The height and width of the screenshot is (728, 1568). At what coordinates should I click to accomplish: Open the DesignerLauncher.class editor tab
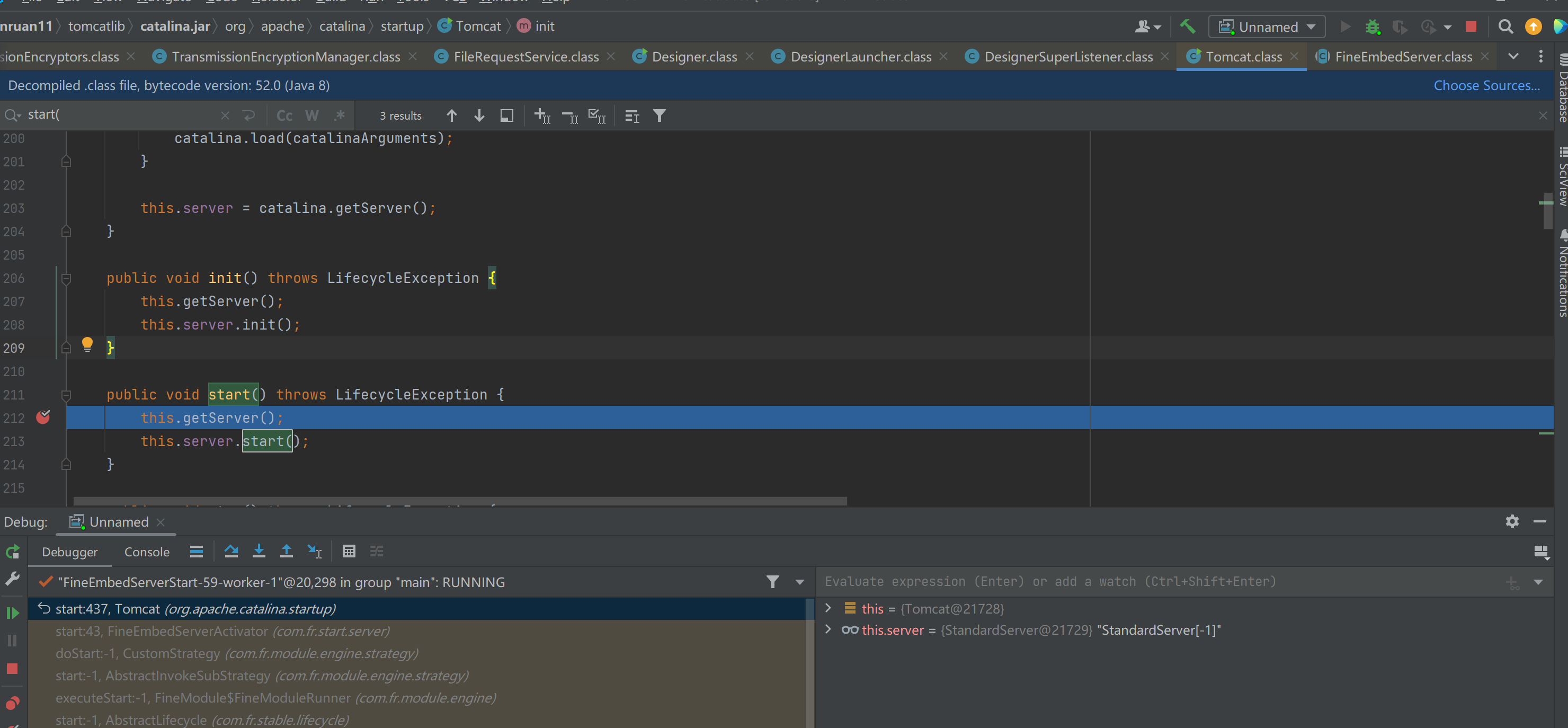tap(860, 57)
